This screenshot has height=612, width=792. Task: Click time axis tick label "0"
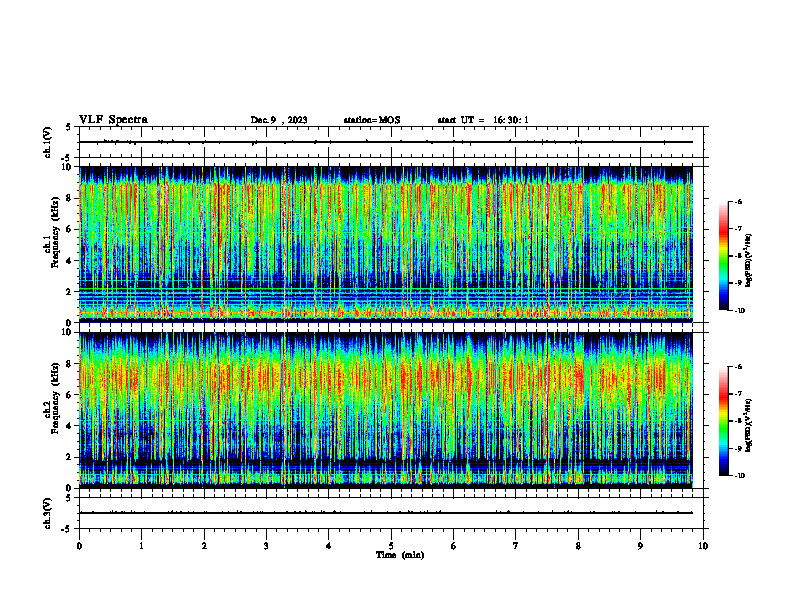pyautogui.click(x=79, y=546)
